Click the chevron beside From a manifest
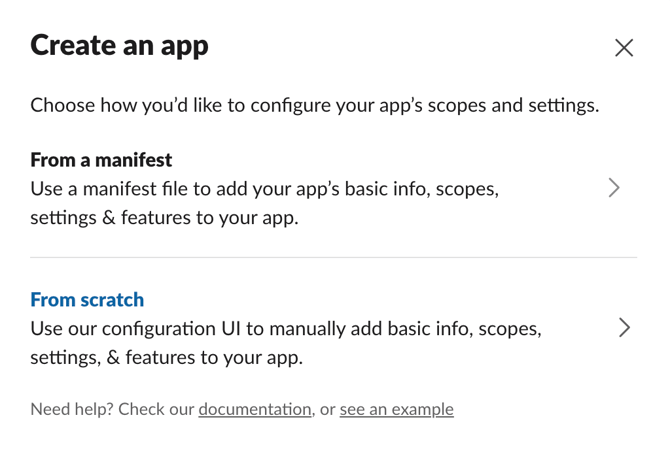Viewport: 670px width, 460px height. tap(614, 188)
